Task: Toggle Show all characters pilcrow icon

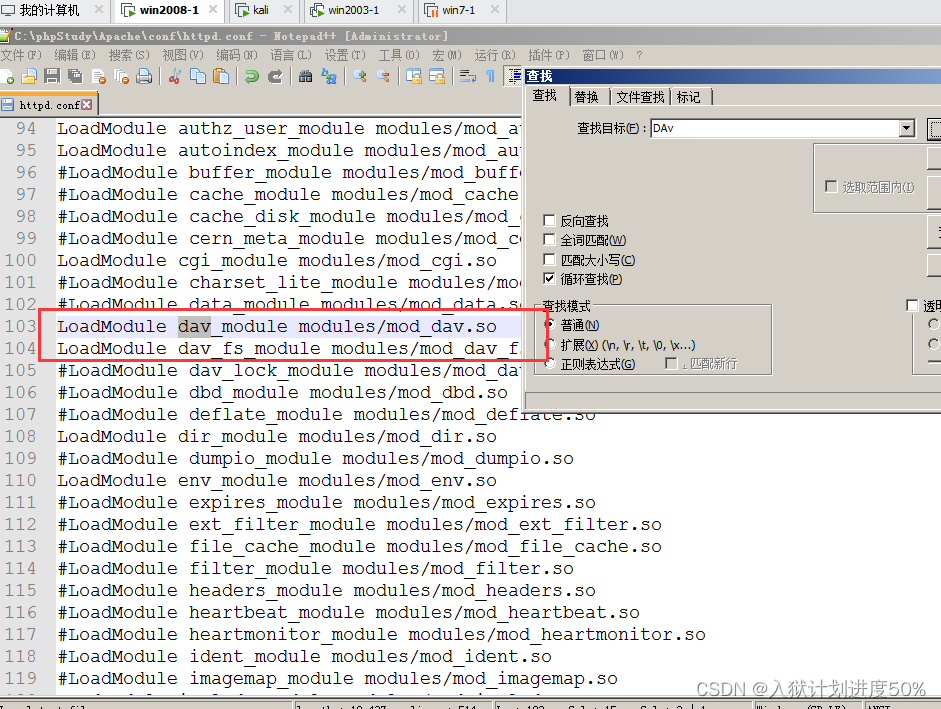Action: [490, 76]
